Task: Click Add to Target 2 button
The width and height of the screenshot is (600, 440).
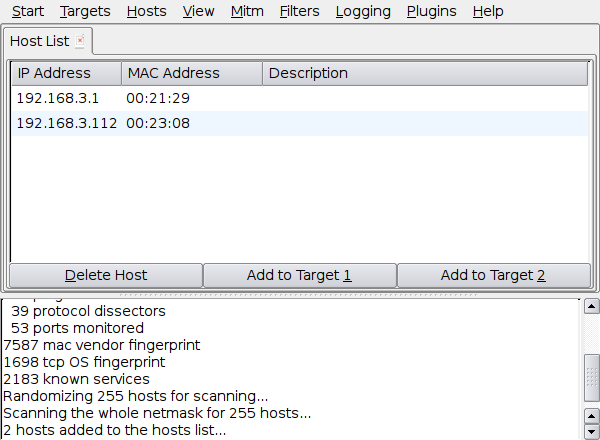Action: pyautogui.click(x=493, y=275)
